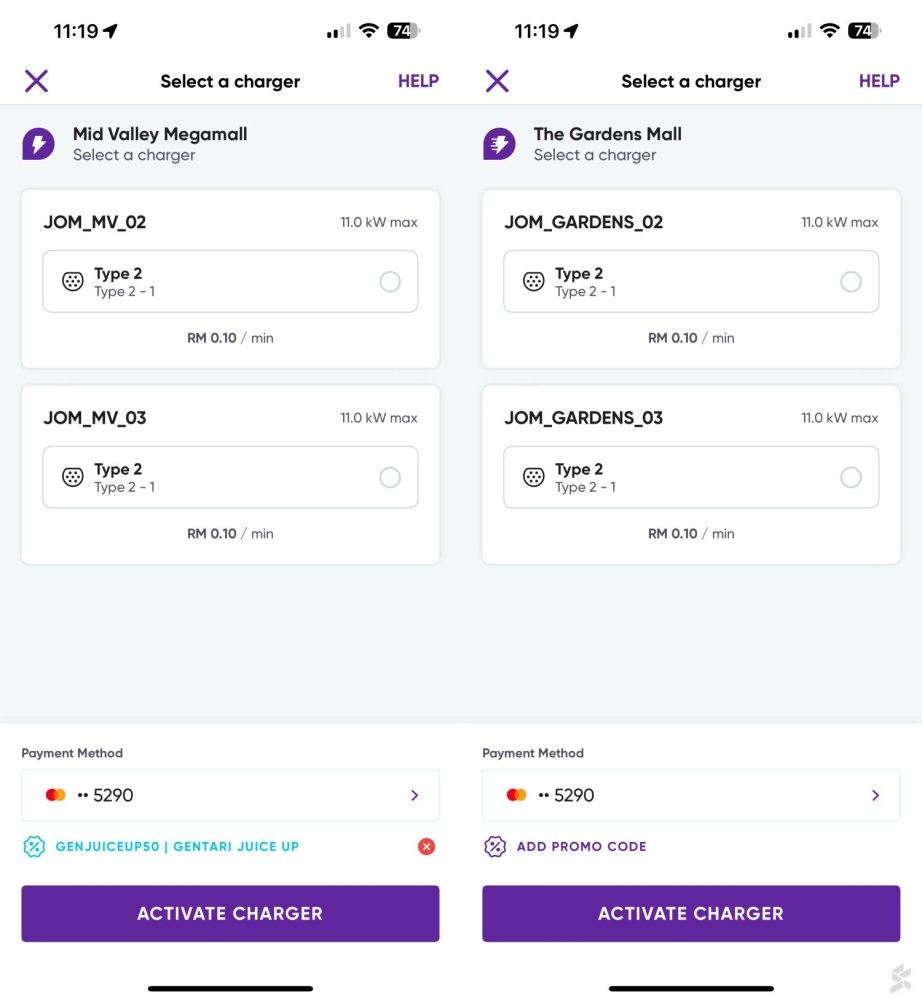This screenshot has height=1000, width=922.
Task: Tap the Mid Valley Megamall station logo
Action: (x=38, y=144)
